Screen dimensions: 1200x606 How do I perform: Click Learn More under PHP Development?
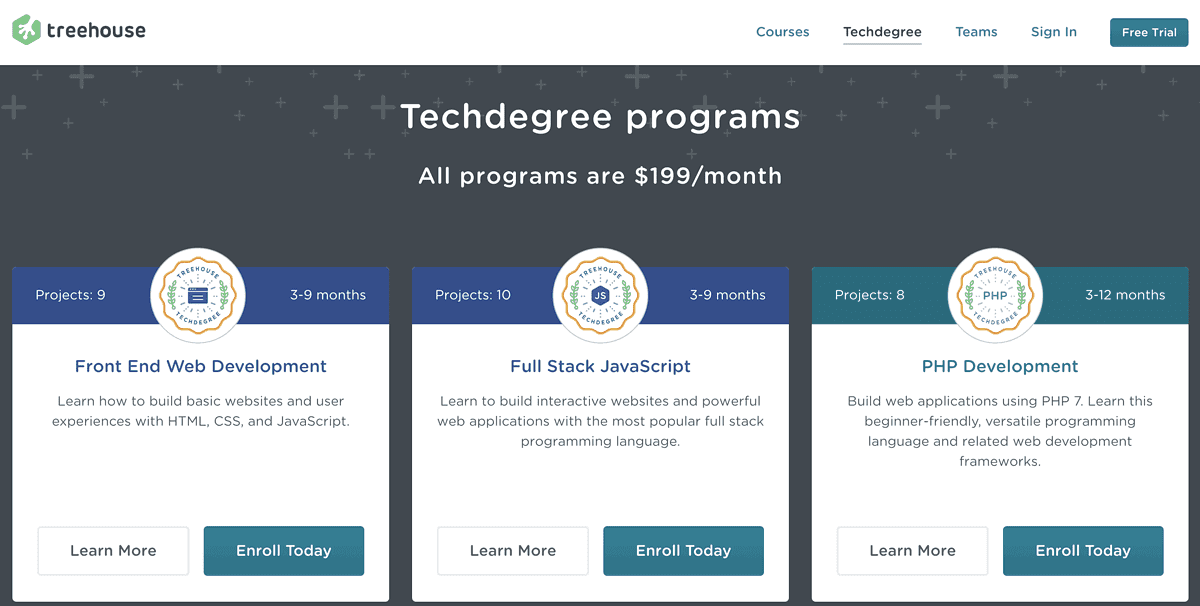pyautogui.click(x=912, y=550)
